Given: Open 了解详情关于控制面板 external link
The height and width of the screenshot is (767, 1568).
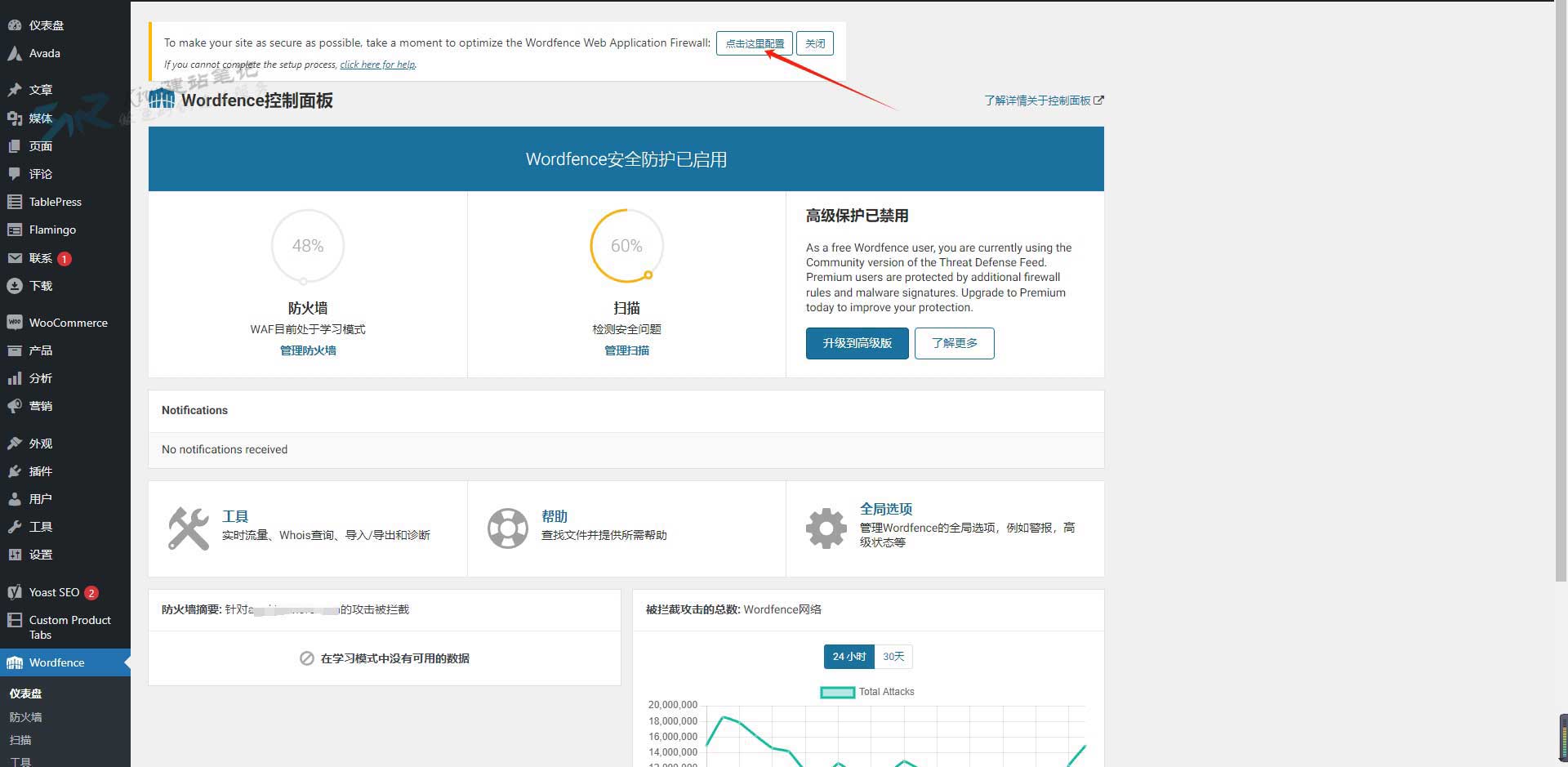Looking at the screenshot, I should click(1044, 100).
